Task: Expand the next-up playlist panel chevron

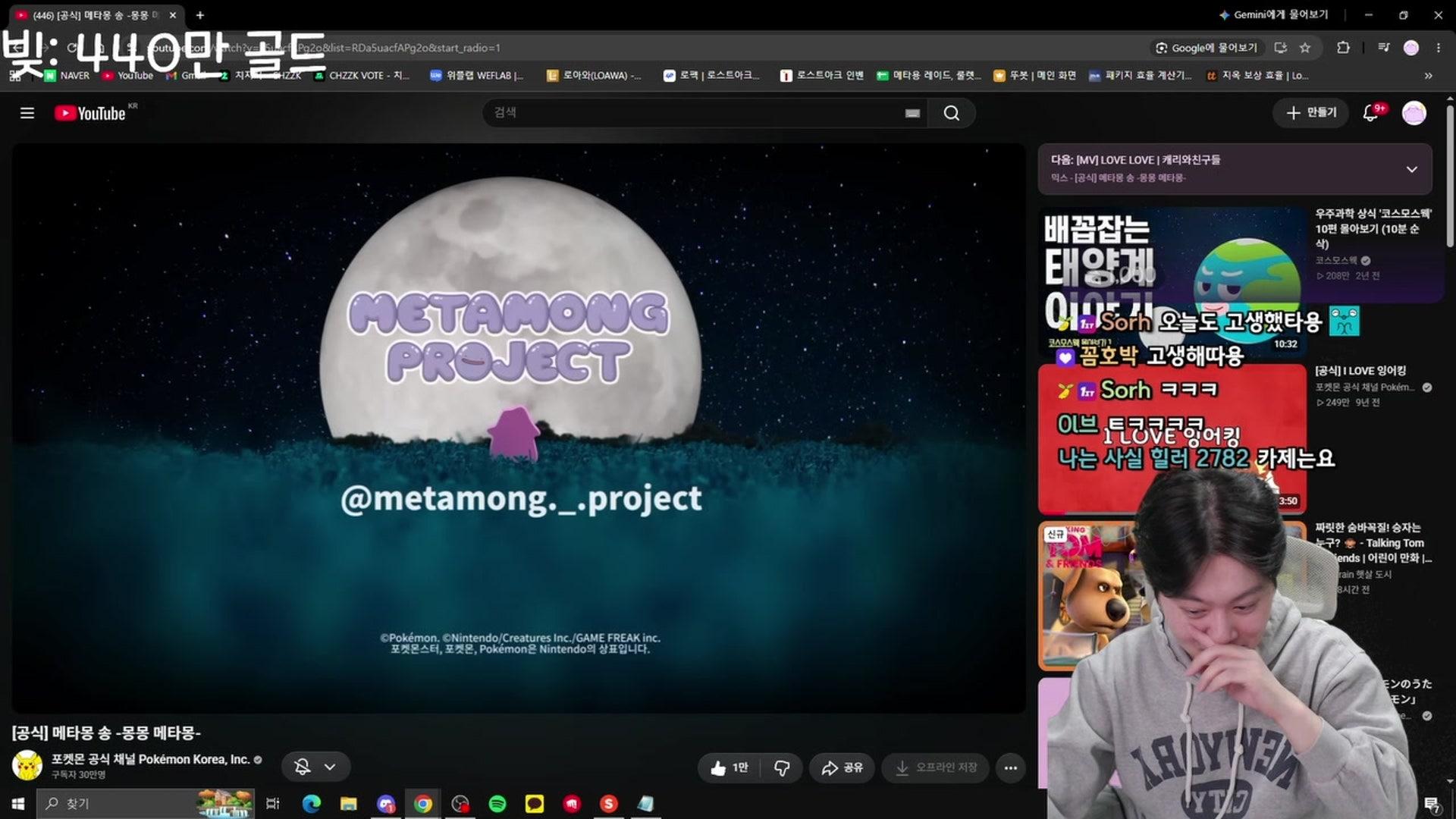Action: (1411, 169)
